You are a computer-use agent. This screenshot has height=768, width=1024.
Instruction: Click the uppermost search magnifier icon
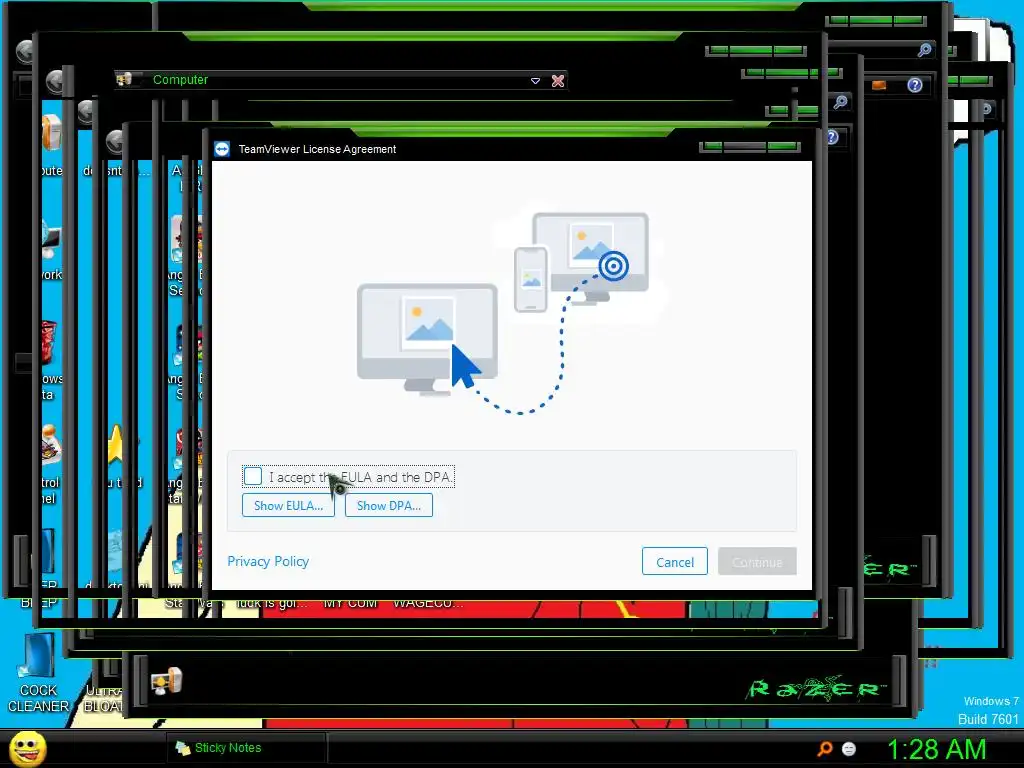(925, 50)
